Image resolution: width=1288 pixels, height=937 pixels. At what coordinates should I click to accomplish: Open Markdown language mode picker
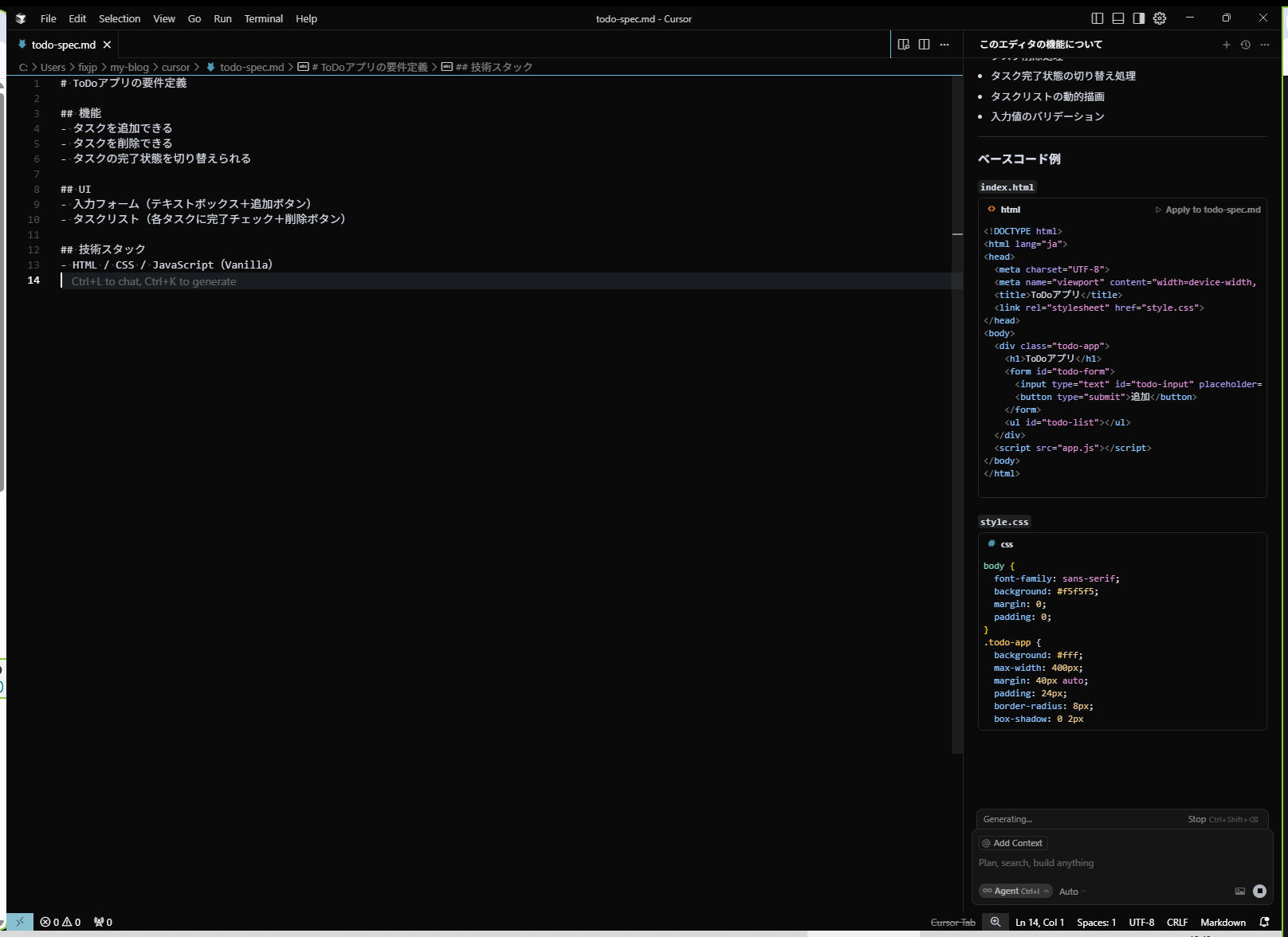coord(1223,922)
